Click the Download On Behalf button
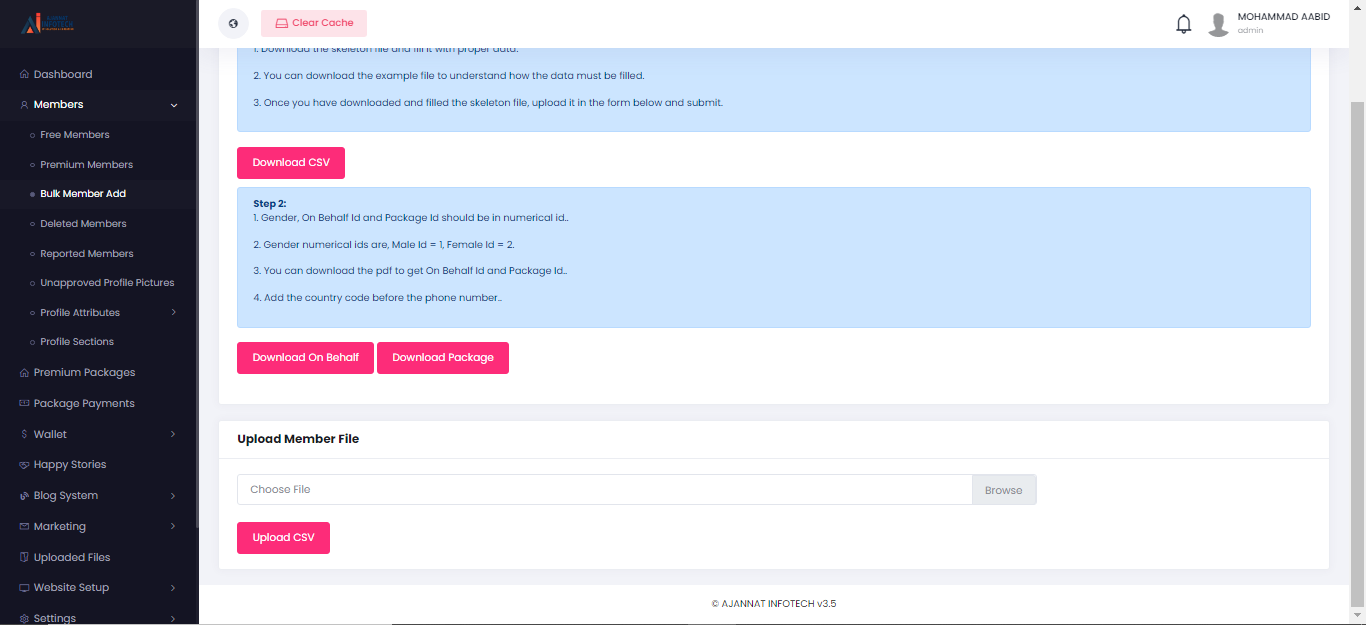Image resolution: width=1366 pixels, height=625 pixels. [305, 358]
